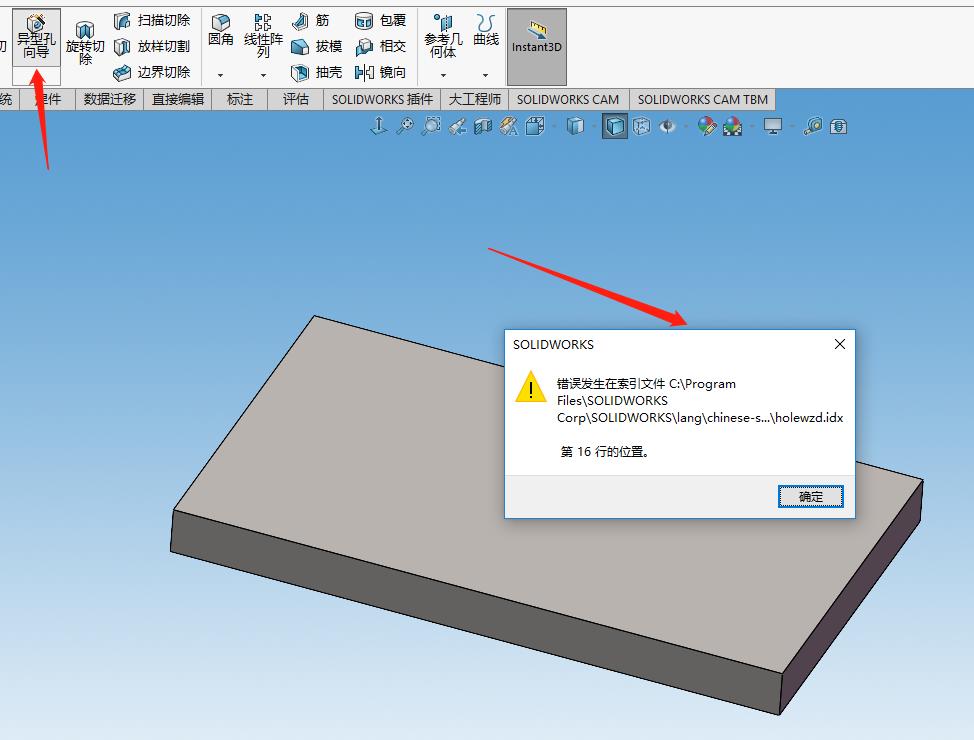974x740 pixels.
Task: Select the 边界切除 boundary cut command
Action: pyautogui.click(x=152, y=73)
